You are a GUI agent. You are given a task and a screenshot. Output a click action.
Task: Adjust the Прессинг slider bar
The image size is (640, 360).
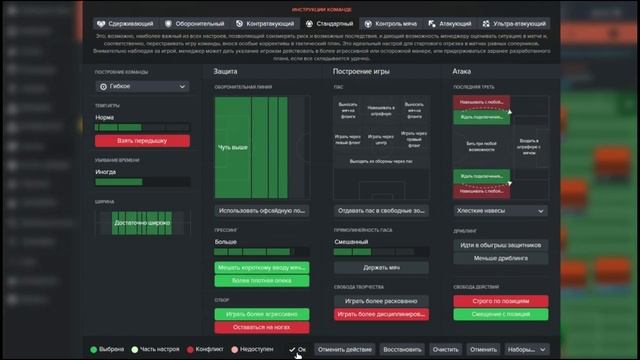(x=262, y=252)
